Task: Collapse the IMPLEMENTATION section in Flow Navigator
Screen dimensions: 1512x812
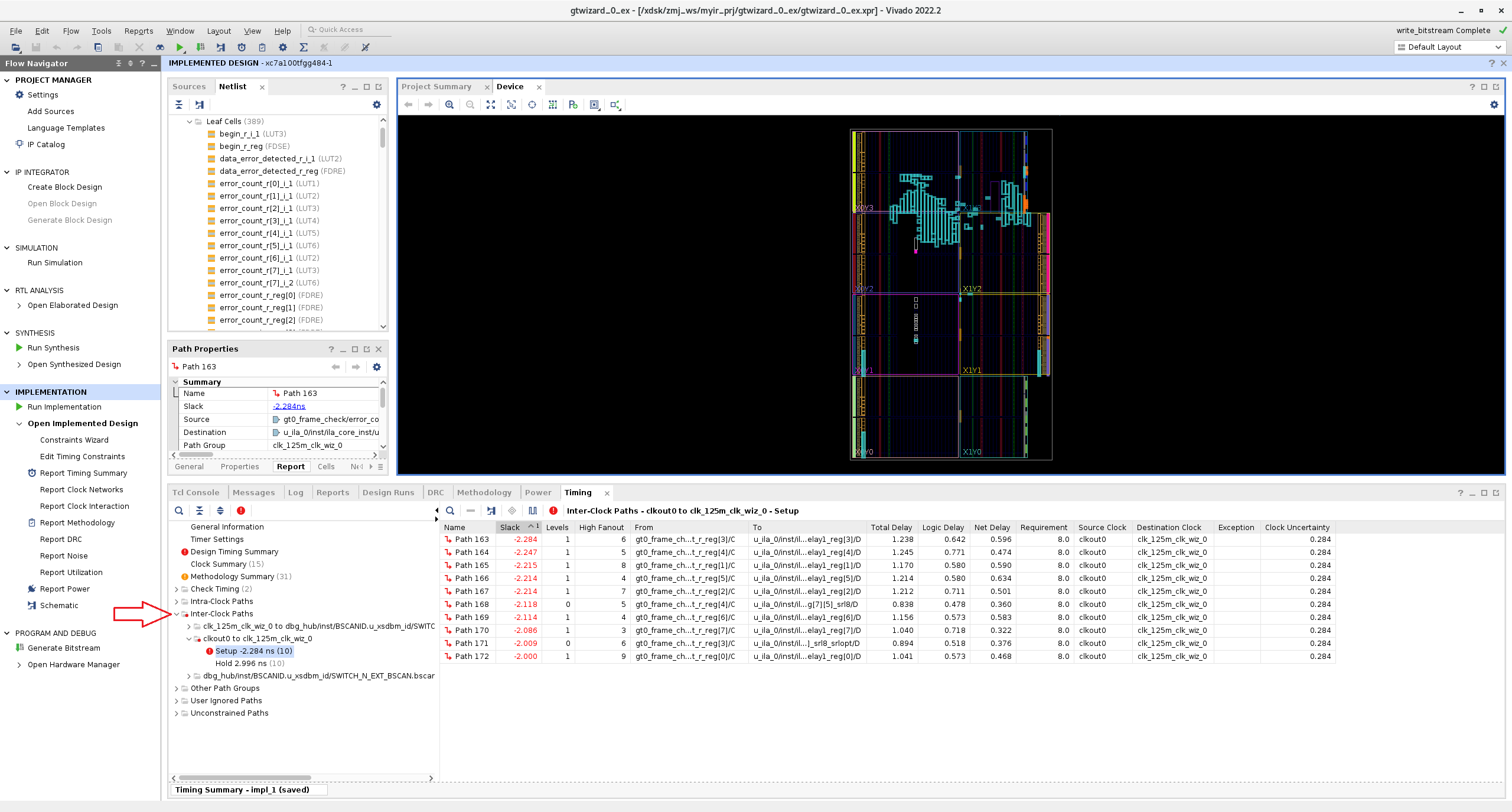Action: click(7, 392)
